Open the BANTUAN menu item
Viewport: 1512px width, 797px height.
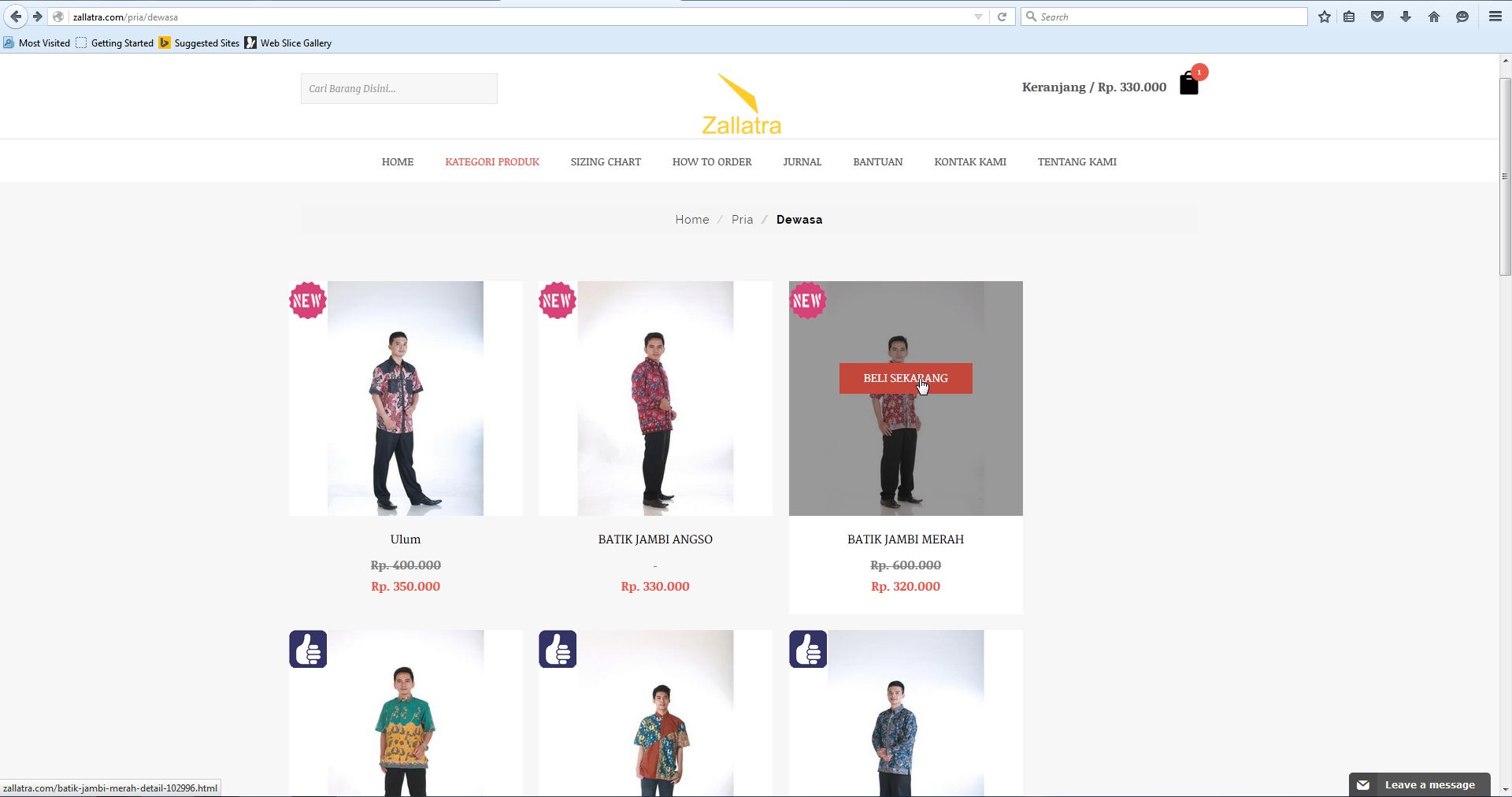pyautogui.click(x=878, y=161)
